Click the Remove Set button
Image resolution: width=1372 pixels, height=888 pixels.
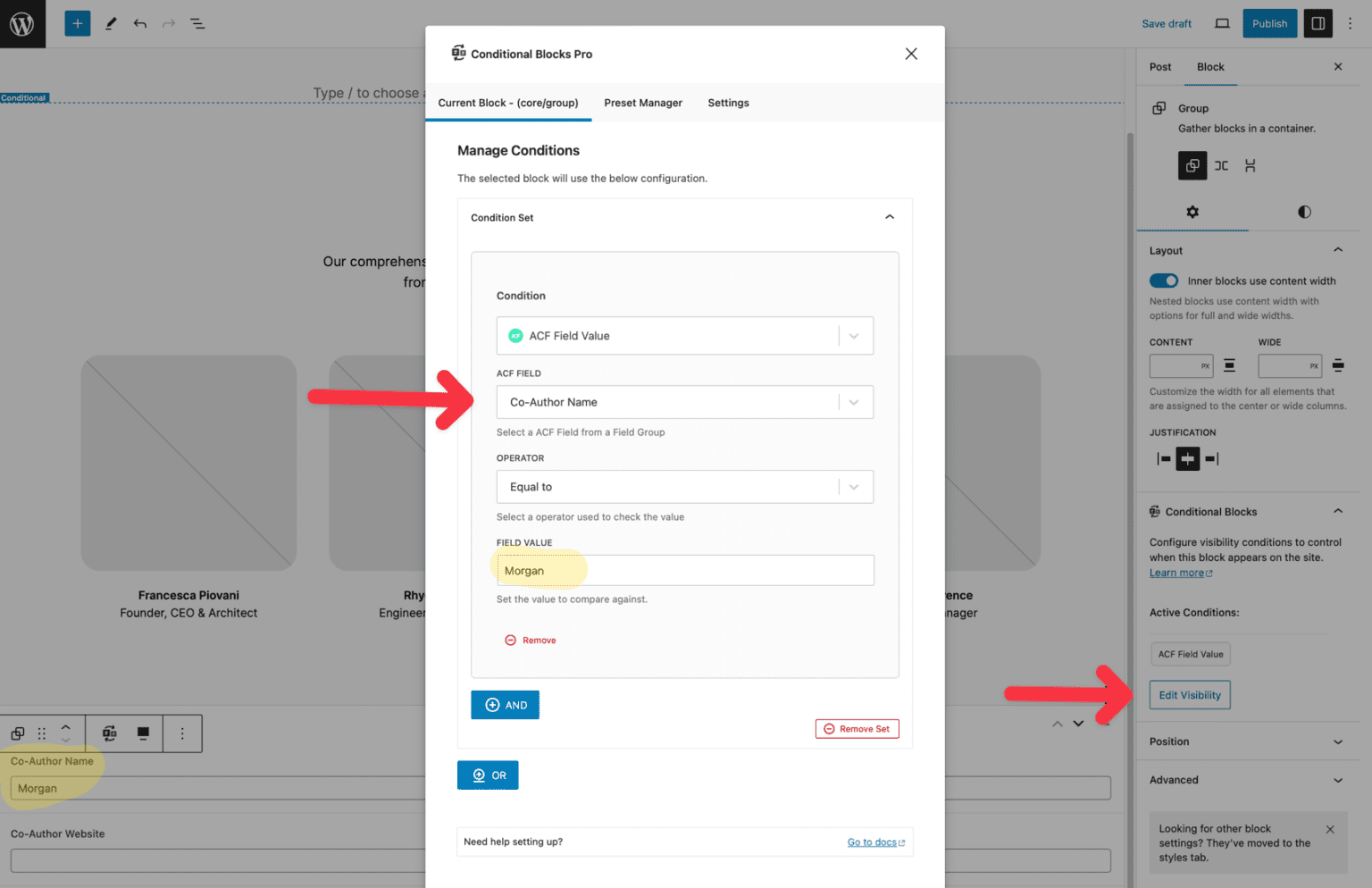(857, 729)
